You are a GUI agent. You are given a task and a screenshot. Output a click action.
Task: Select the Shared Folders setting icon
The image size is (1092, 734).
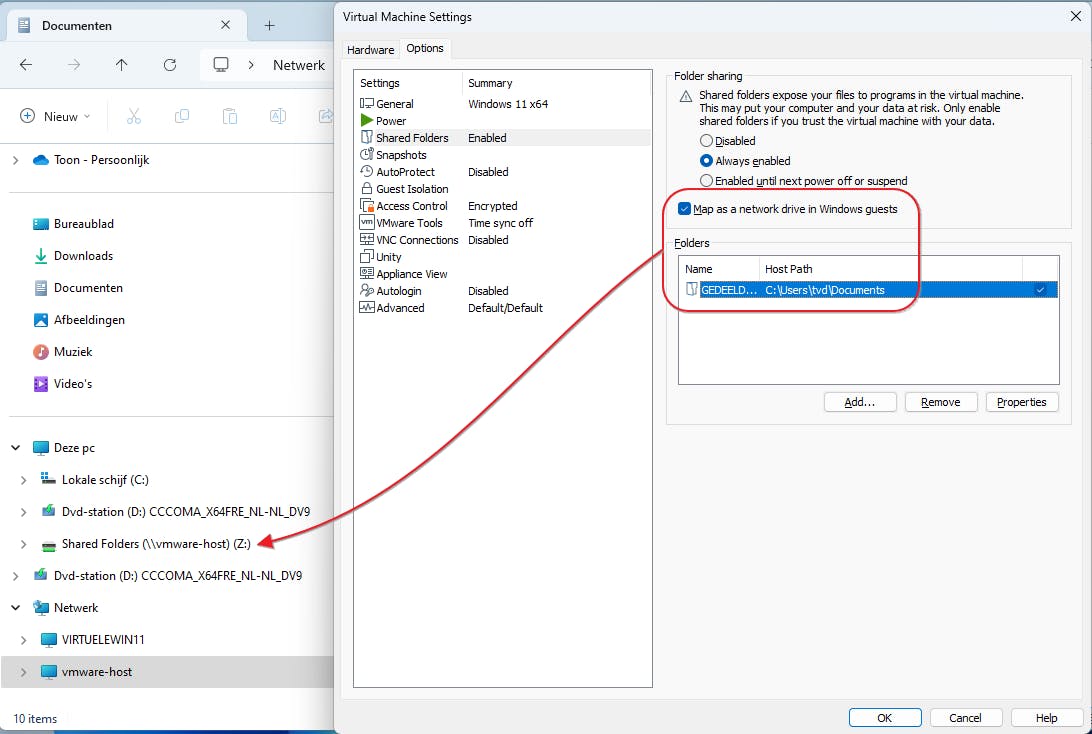366,137
